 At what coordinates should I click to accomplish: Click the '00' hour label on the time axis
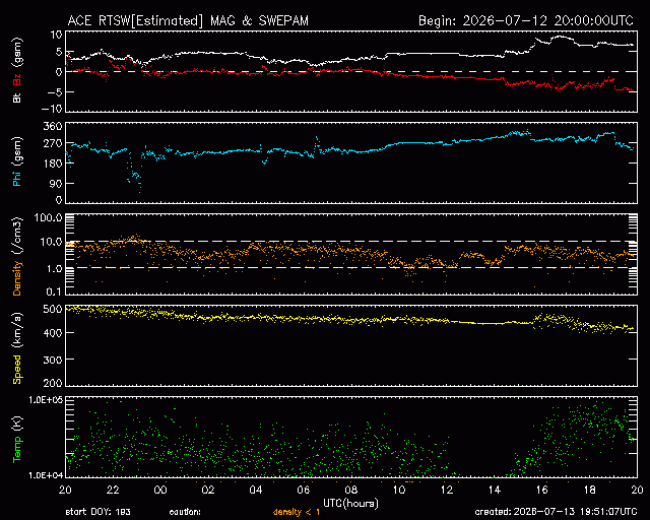(160, 490)
